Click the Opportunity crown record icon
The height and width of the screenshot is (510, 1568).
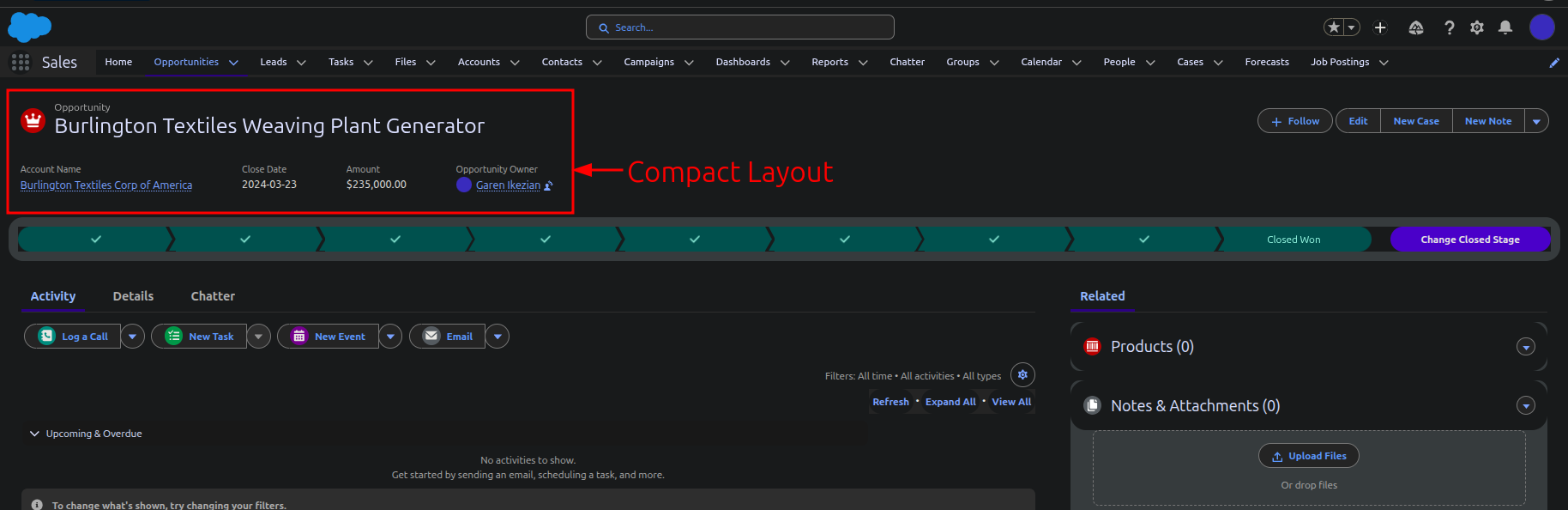[33, 121]
